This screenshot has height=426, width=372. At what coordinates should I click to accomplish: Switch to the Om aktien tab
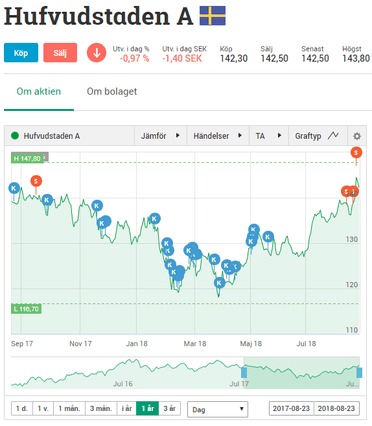39,91
